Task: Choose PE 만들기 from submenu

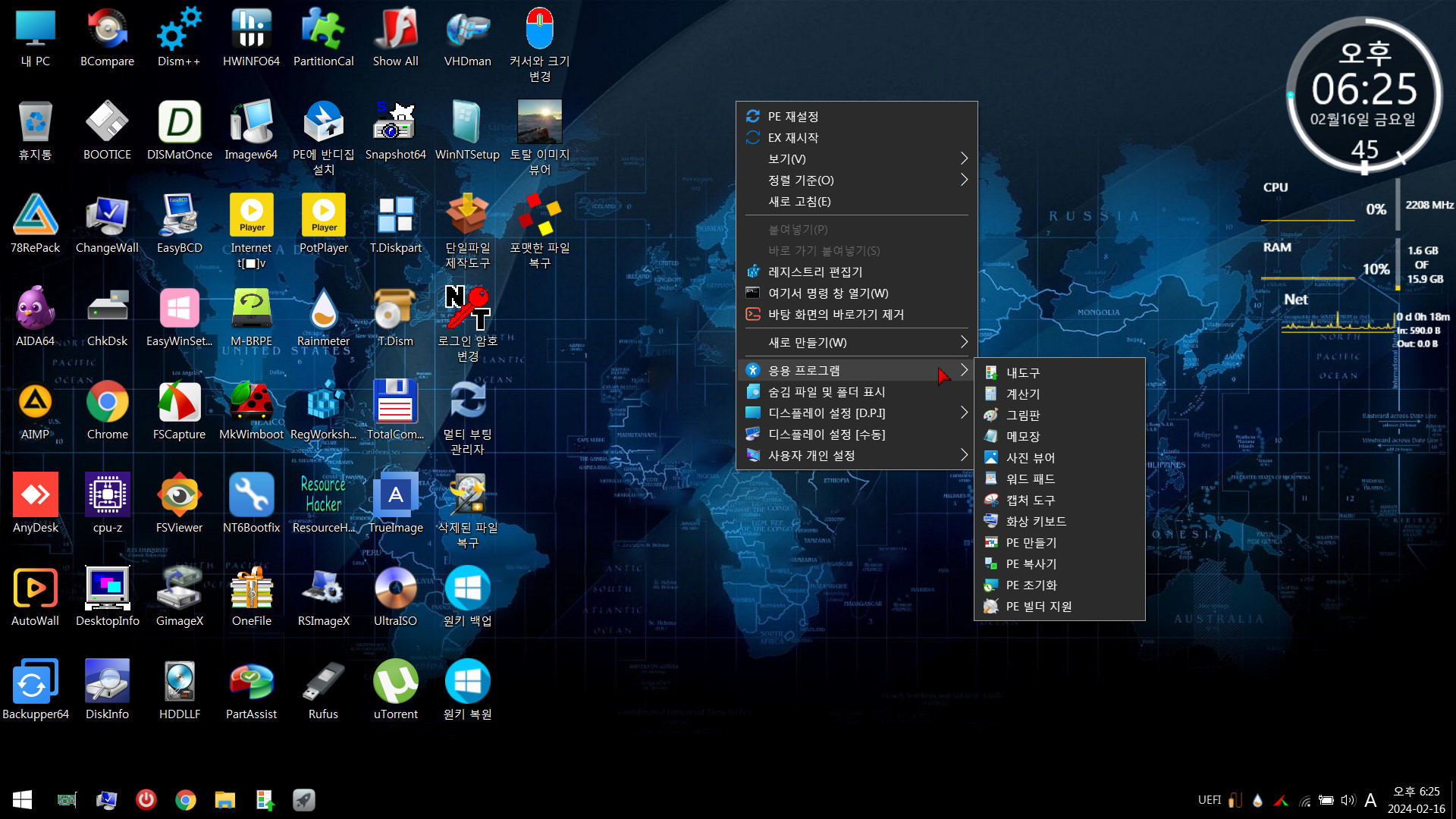Action: 1059,543
